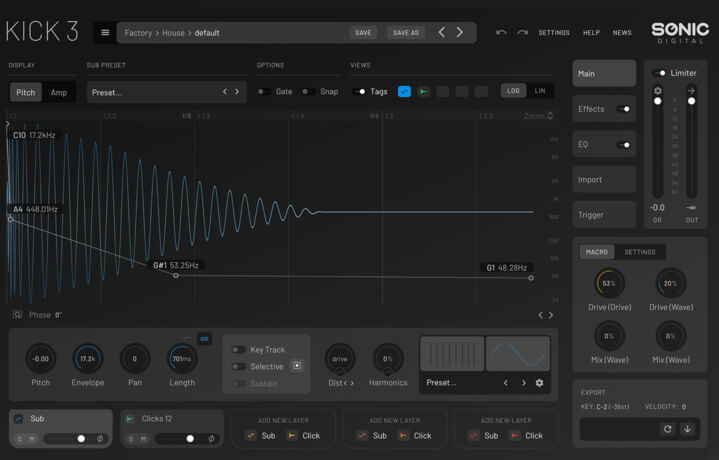Add a yellow Click layer
The image size is (719, 460).
(x=304, y=435)
